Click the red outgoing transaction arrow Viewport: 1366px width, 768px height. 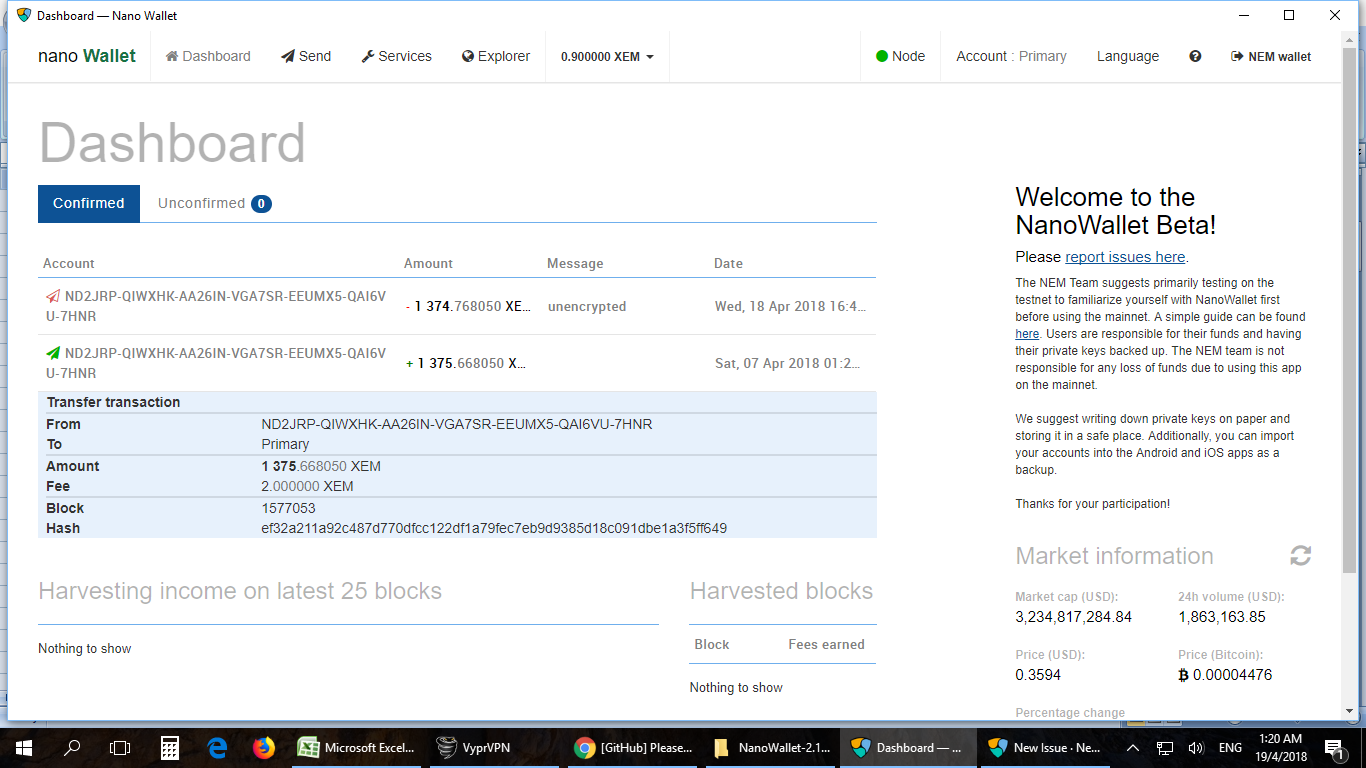pyautogui.click(x=51, y=296)
